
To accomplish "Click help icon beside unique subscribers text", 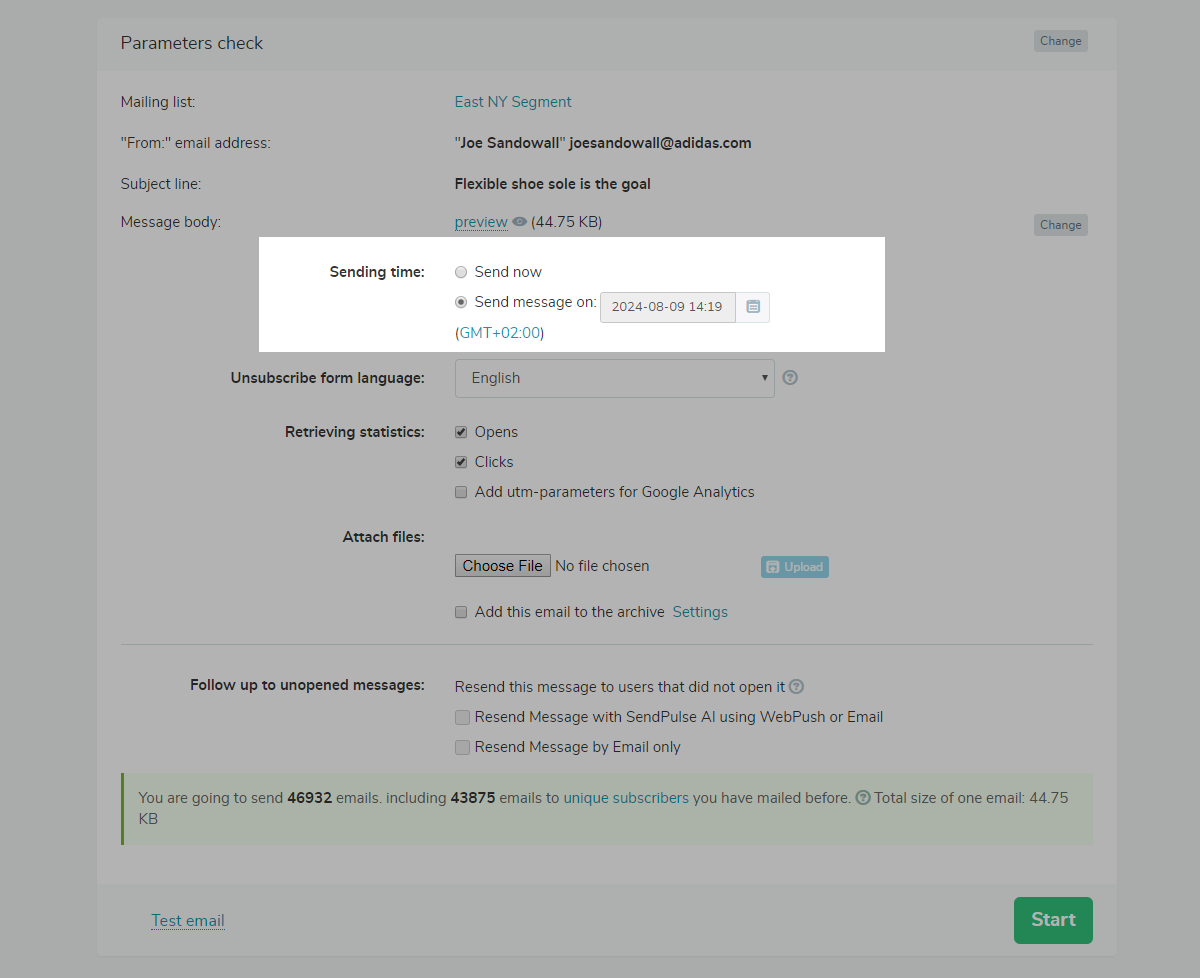I will pyautogui.click(x=863, y=798).
